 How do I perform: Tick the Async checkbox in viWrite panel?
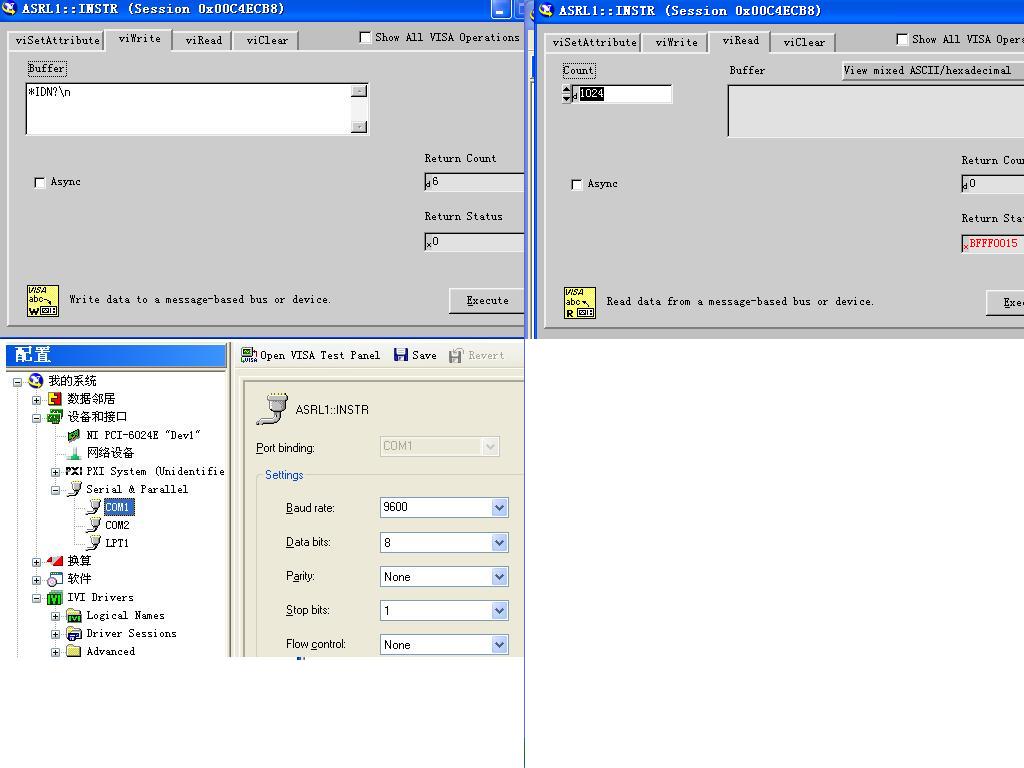tap(39, 182)
